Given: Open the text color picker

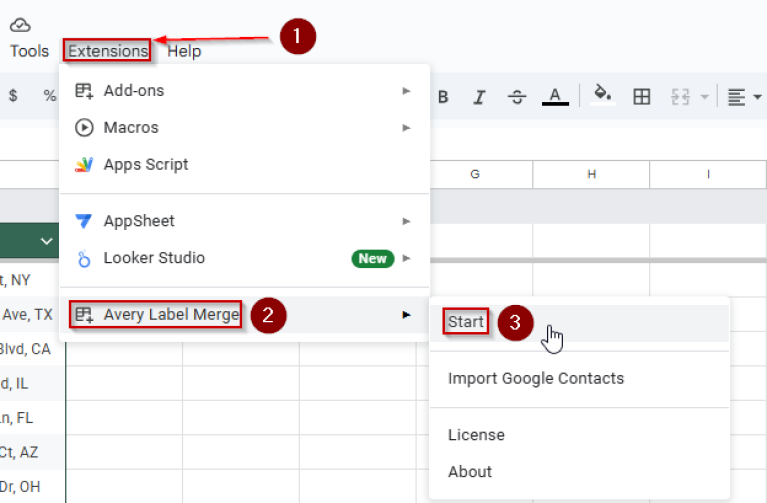Looking at the screenshot, I should [555, 97].
